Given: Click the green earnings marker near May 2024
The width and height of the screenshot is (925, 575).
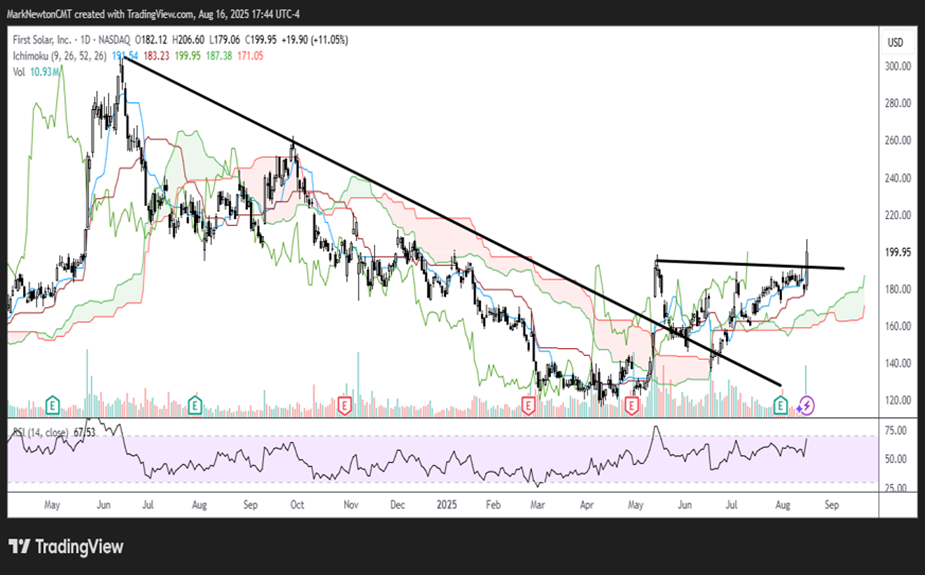Looking at the screenshot, I should click(51, 405).
